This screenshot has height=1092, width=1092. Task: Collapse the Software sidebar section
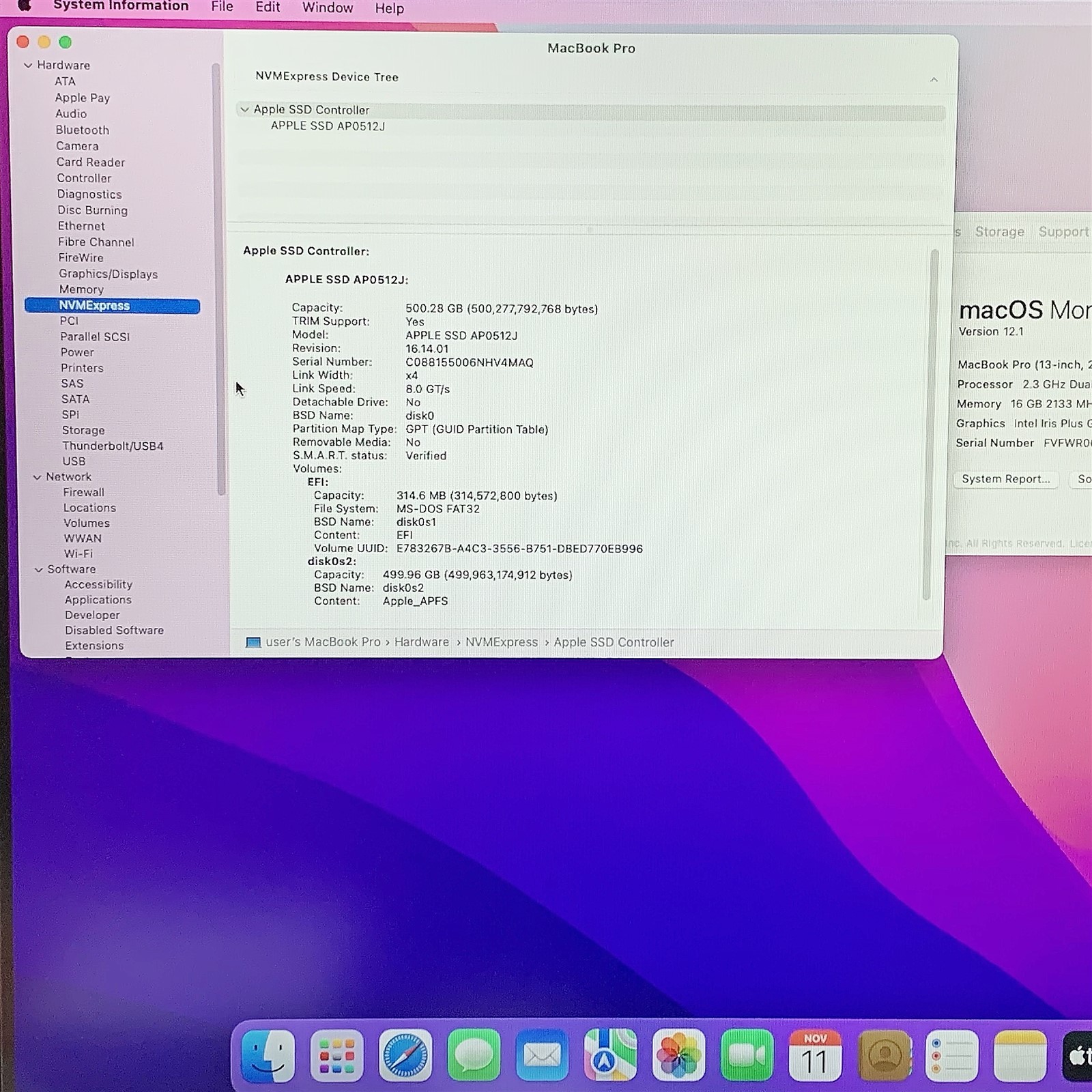click(x=38, y=569)
